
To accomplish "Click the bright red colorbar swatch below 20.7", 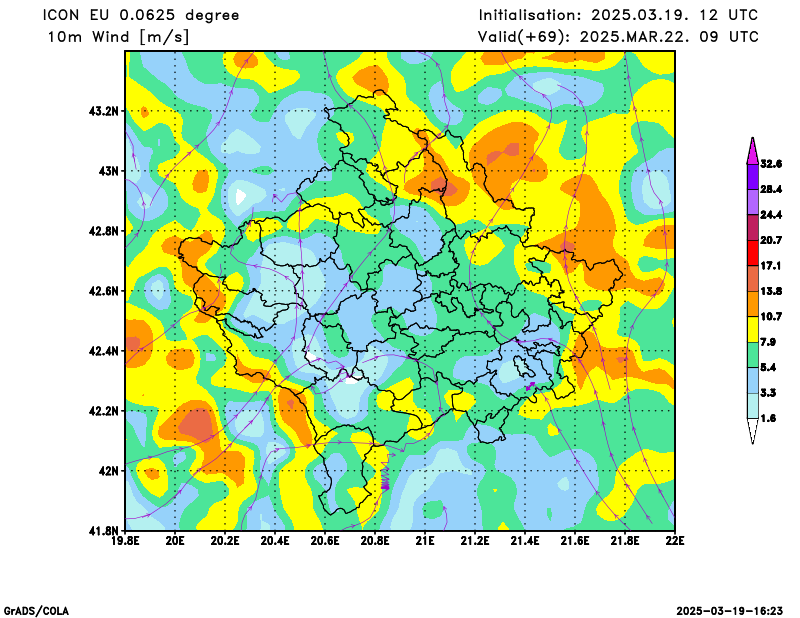I will (753, 253).
